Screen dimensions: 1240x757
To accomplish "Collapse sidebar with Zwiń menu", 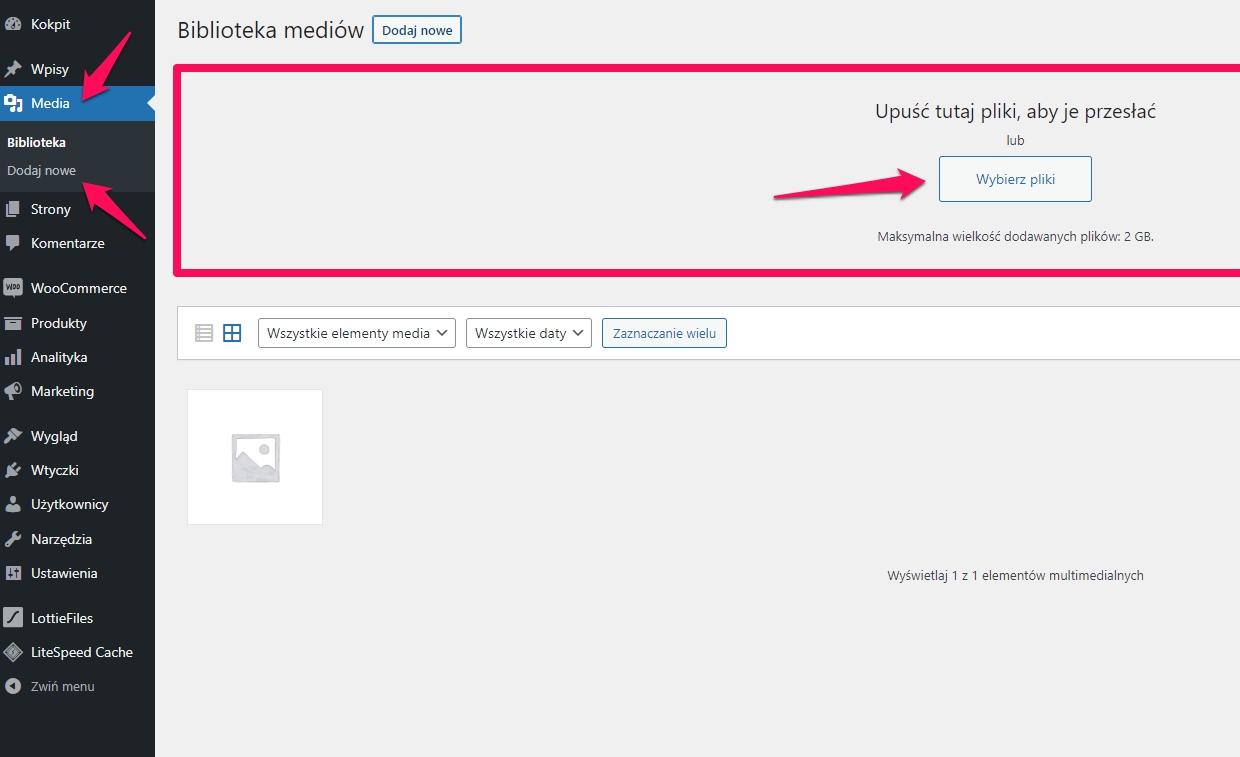I will tap(50, 686).
